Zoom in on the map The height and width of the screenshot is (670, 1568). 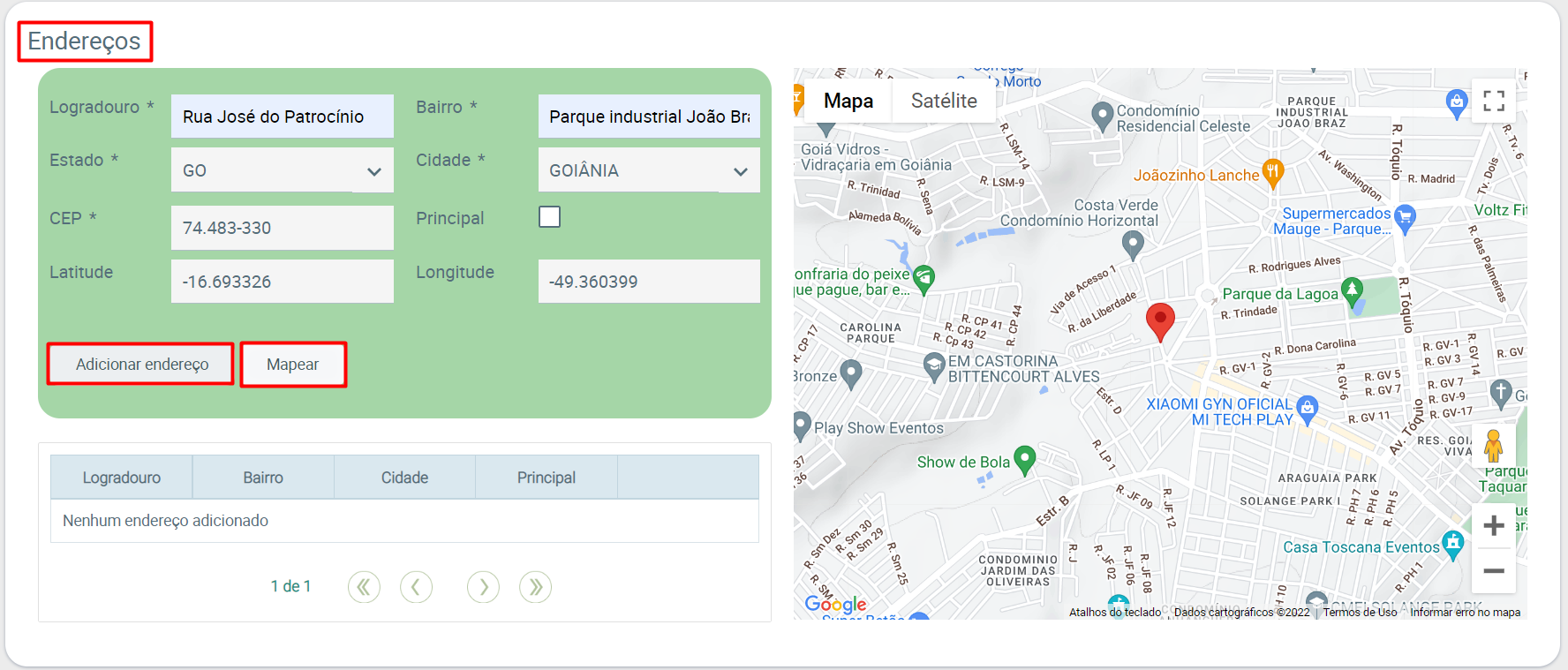1494,526
